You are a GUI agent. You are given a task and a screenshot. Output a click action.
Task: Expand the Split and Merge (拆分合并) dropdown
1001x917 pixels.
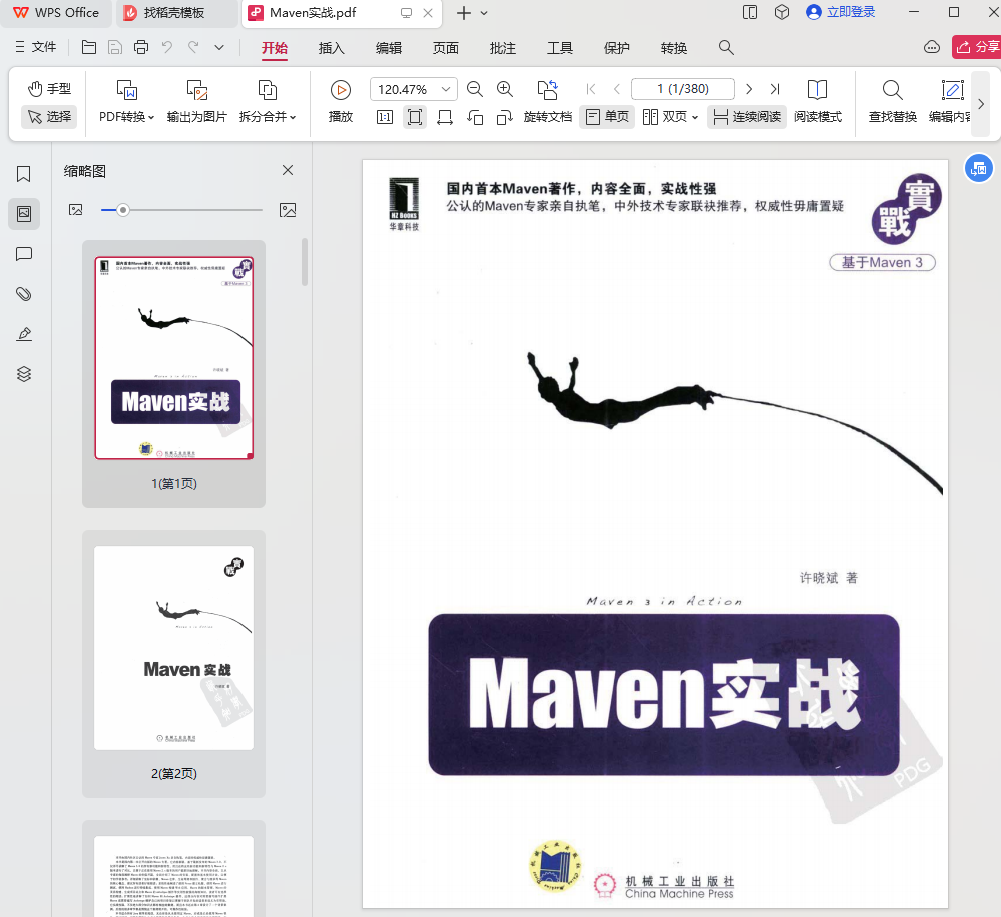click(267, 116)
